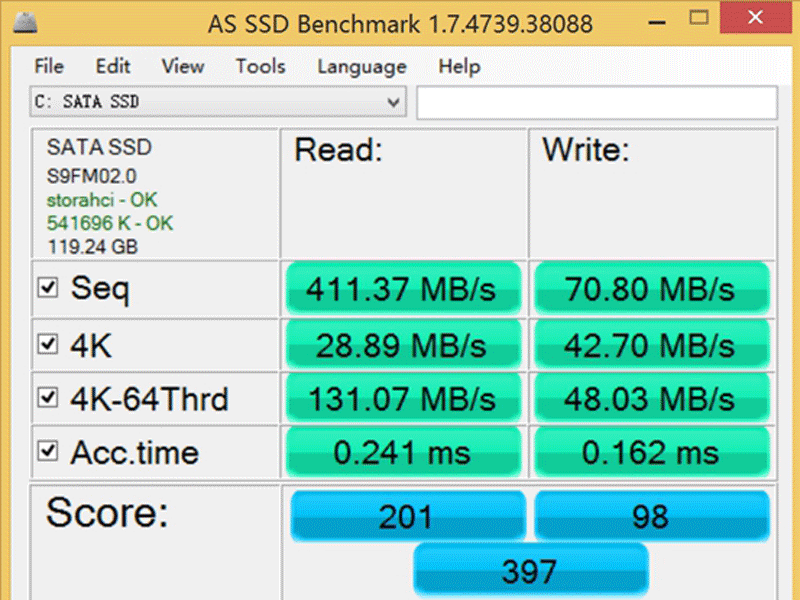Image resolution: width=800 pixels, height=600 pixels.
Task: Open the File menu
Action: (49, 66)
